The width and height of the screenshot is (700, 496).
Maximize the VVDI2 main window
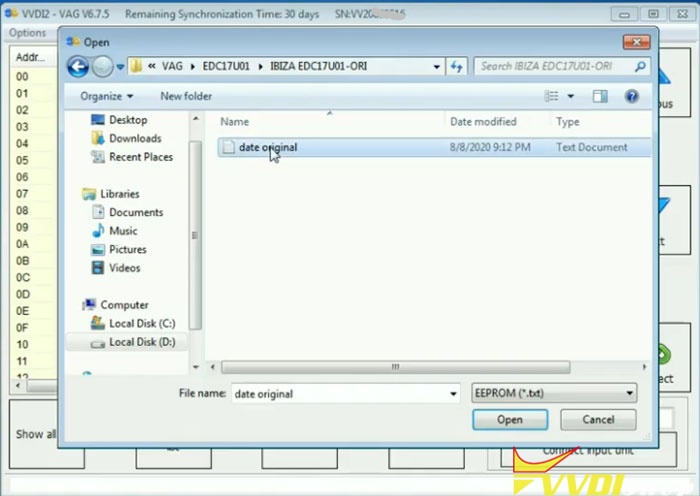[x=653, y=14]
